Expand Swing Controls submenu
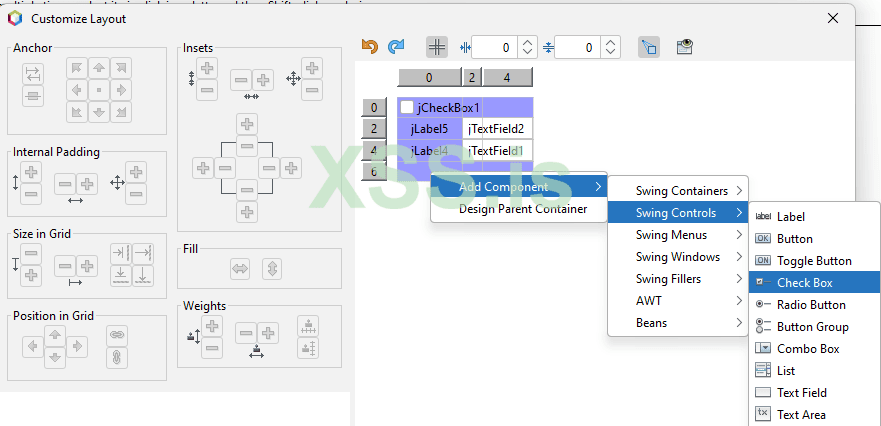Image resolution: width=881 pixels, height=426 pixels. (678, 213)
